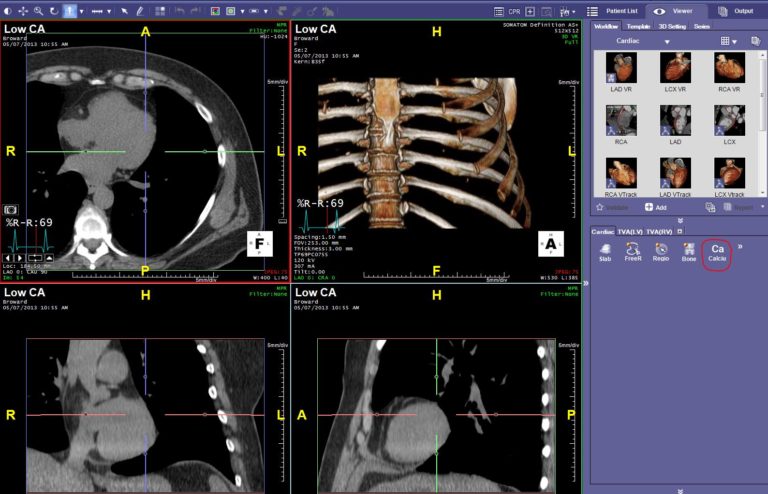768x494 pixels.
Task: Select the Template tab
Action: pos(638,26)
